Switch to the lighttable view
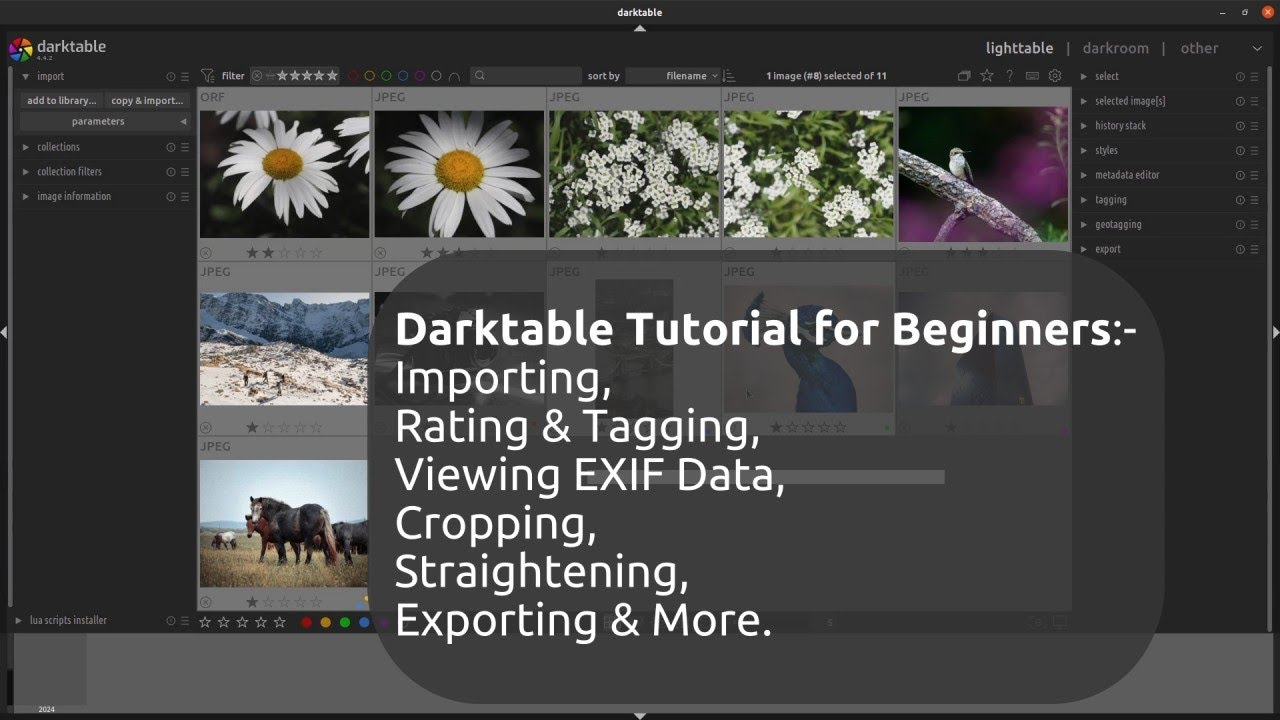Screen dimensions: 1280x720 [1019, 48]
